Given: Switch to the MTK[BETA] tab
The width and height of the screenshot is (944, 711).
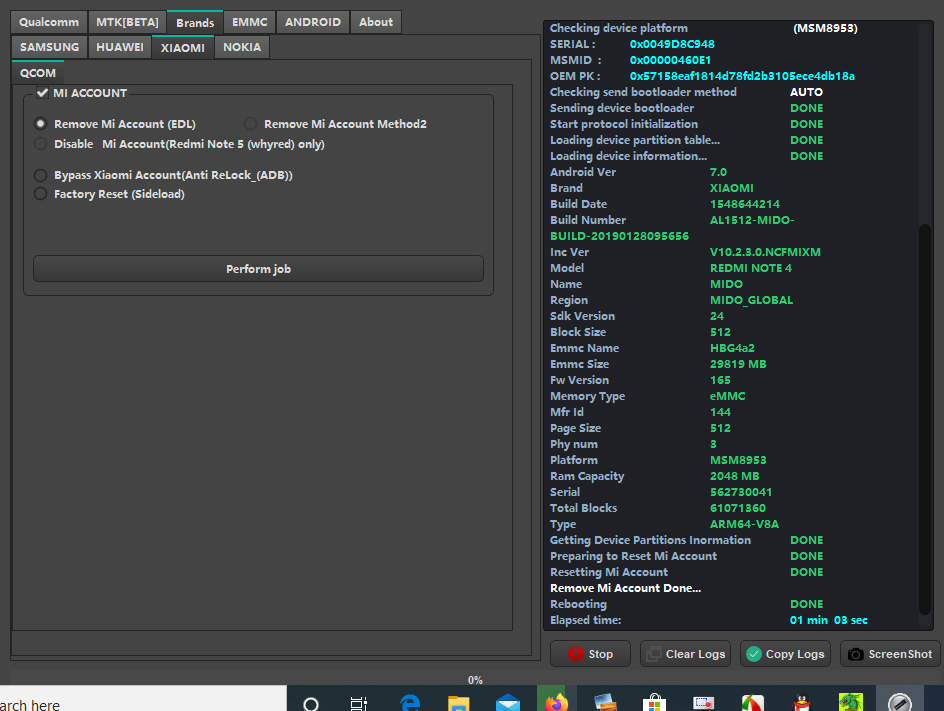Looking at the screenshot, I should (127, 22).
